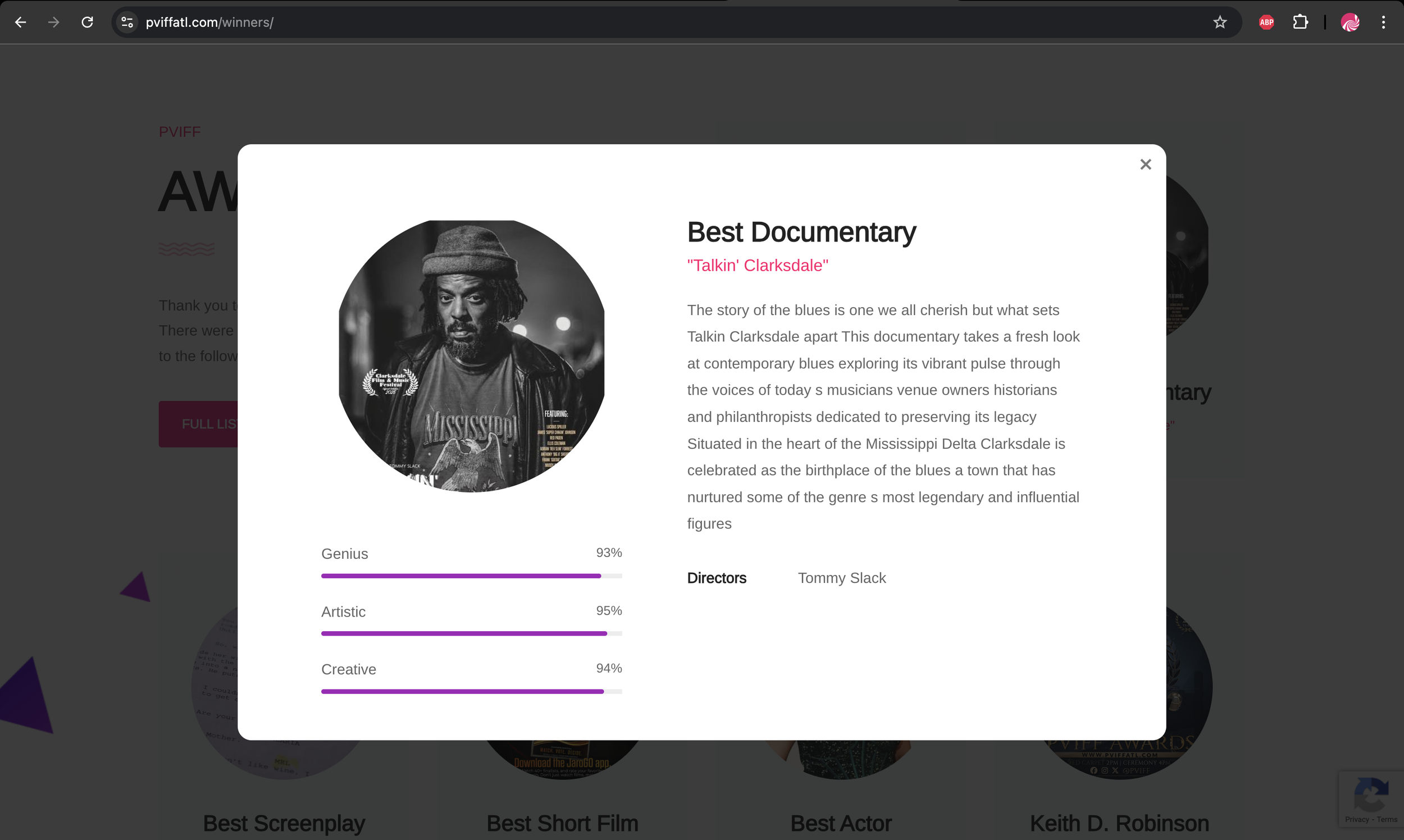The height and width of the screenshot is (840, 1404).
Task: Open Chrome three-dot menu
Action: click(1383, 22)
